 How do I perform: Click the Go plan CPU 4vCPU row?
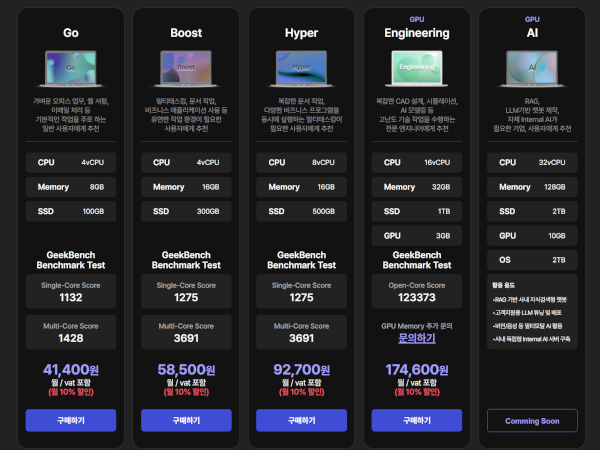(x=71, y=162)
